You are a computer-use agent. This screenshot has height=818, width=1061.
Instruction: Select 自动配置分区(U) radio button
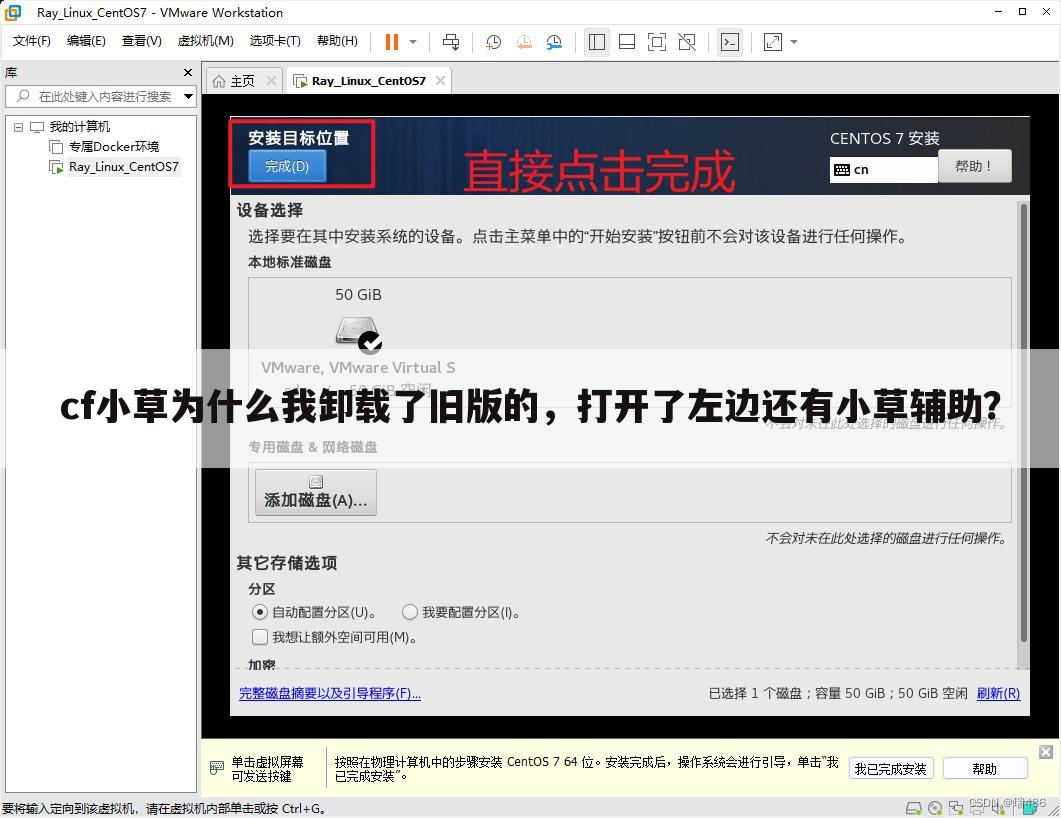(x=259, y=612)
